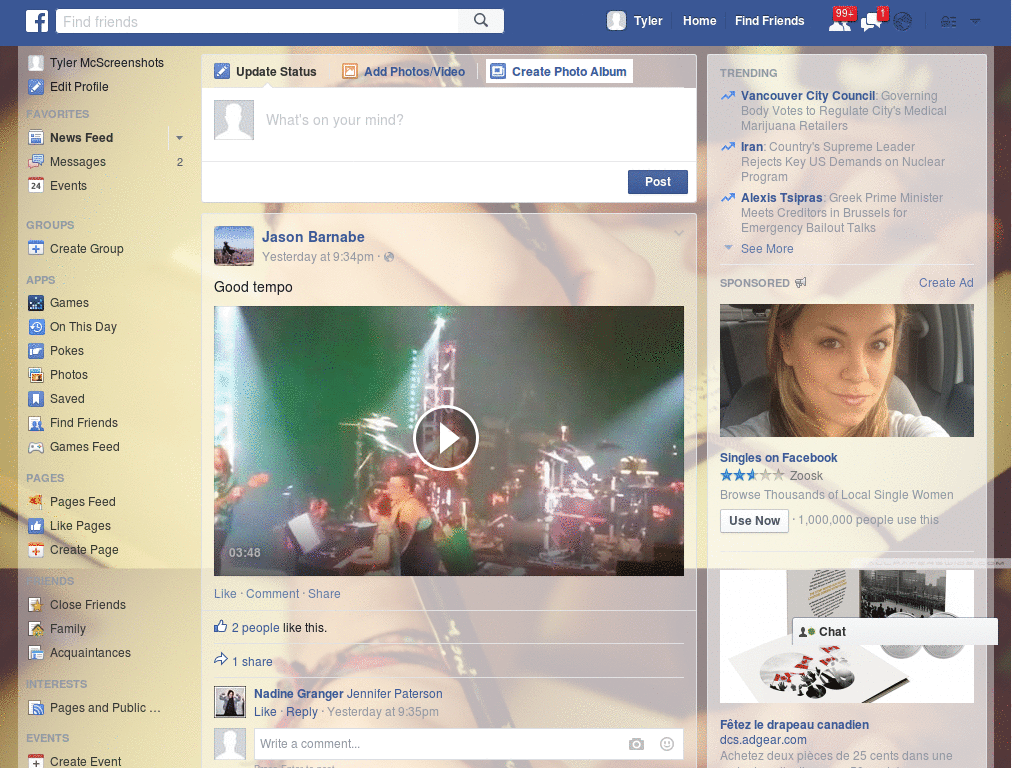Open the On This Day icon
The height and width of the screenshot is (768, 1024).
tap(36, 327)
